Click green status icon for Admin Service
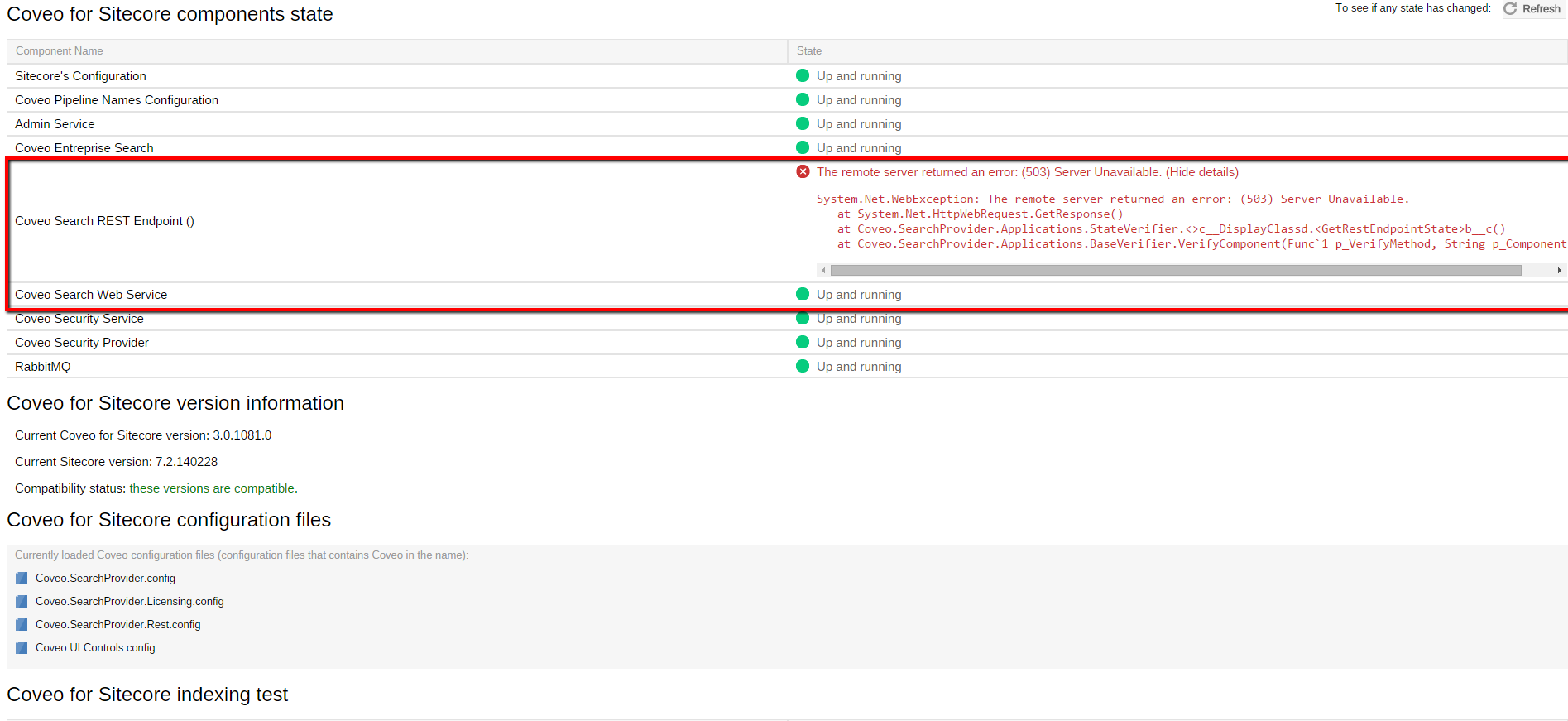The image size is (1568, 721). click(803, 123)
